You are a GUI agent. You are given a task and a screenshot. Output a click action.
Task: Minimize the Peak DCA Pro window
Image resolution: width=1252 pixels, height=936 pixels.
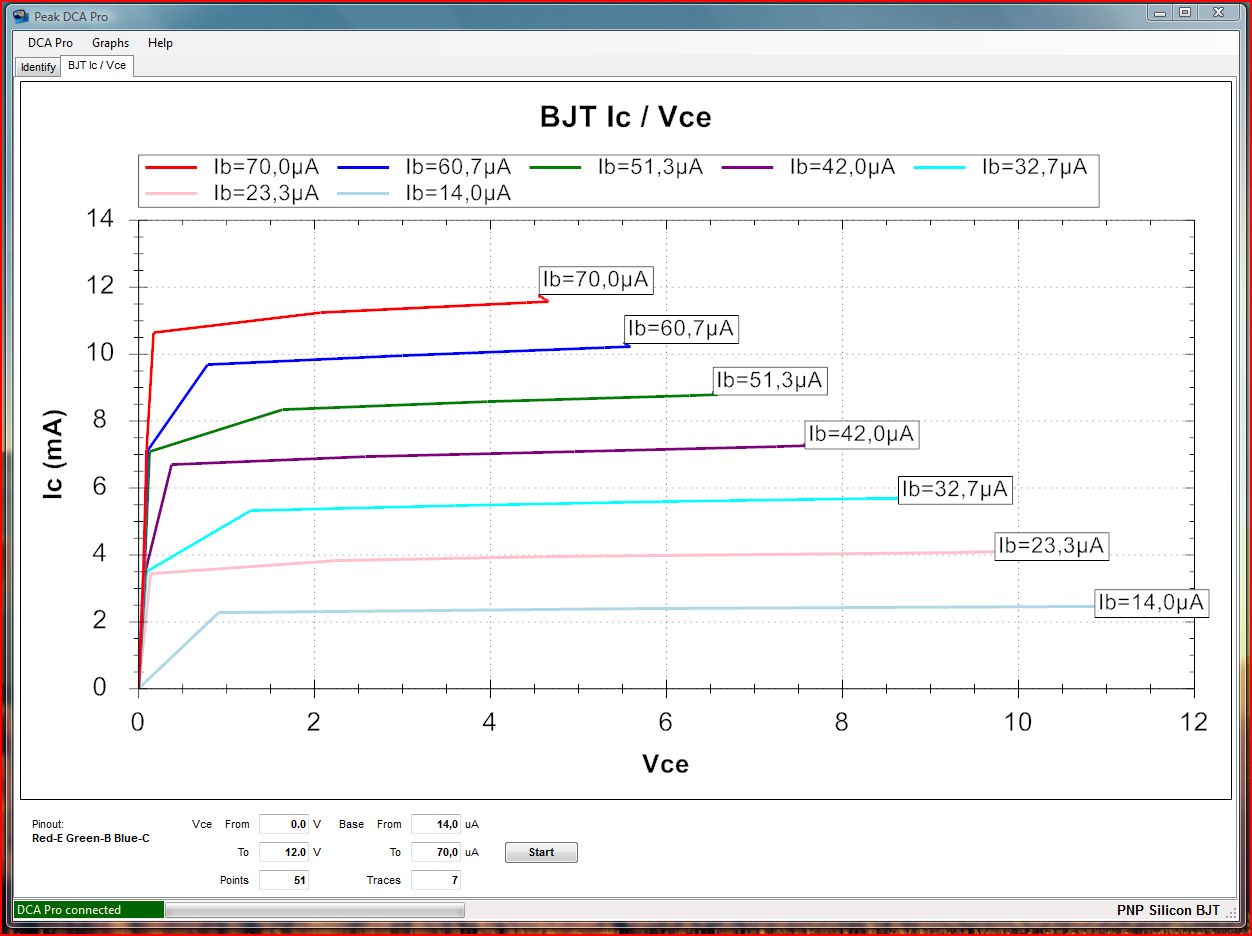click(1159, 12)
